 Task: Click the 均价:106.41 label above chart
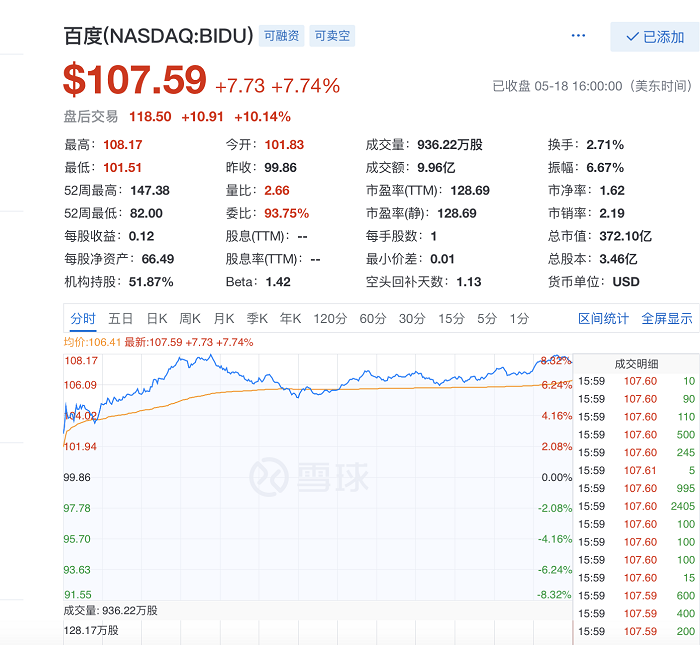tap(92, 342)
